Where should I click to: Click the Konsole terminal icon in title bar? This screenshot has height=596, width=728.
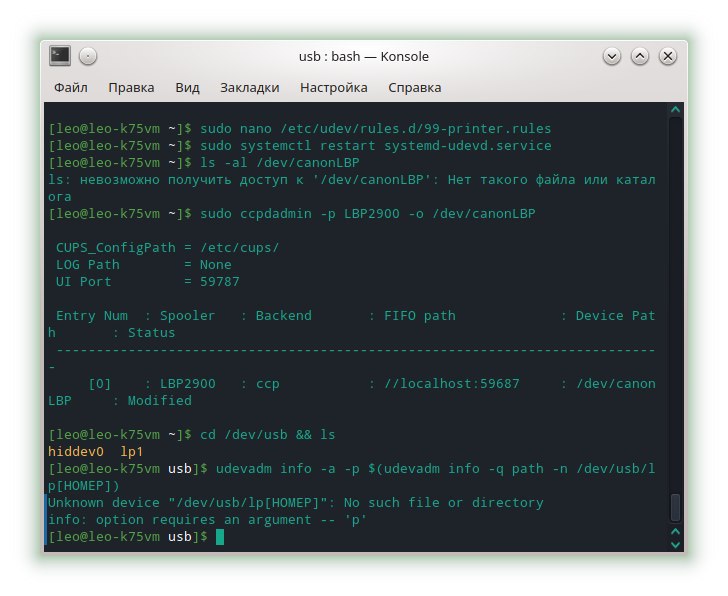point(60,56)
